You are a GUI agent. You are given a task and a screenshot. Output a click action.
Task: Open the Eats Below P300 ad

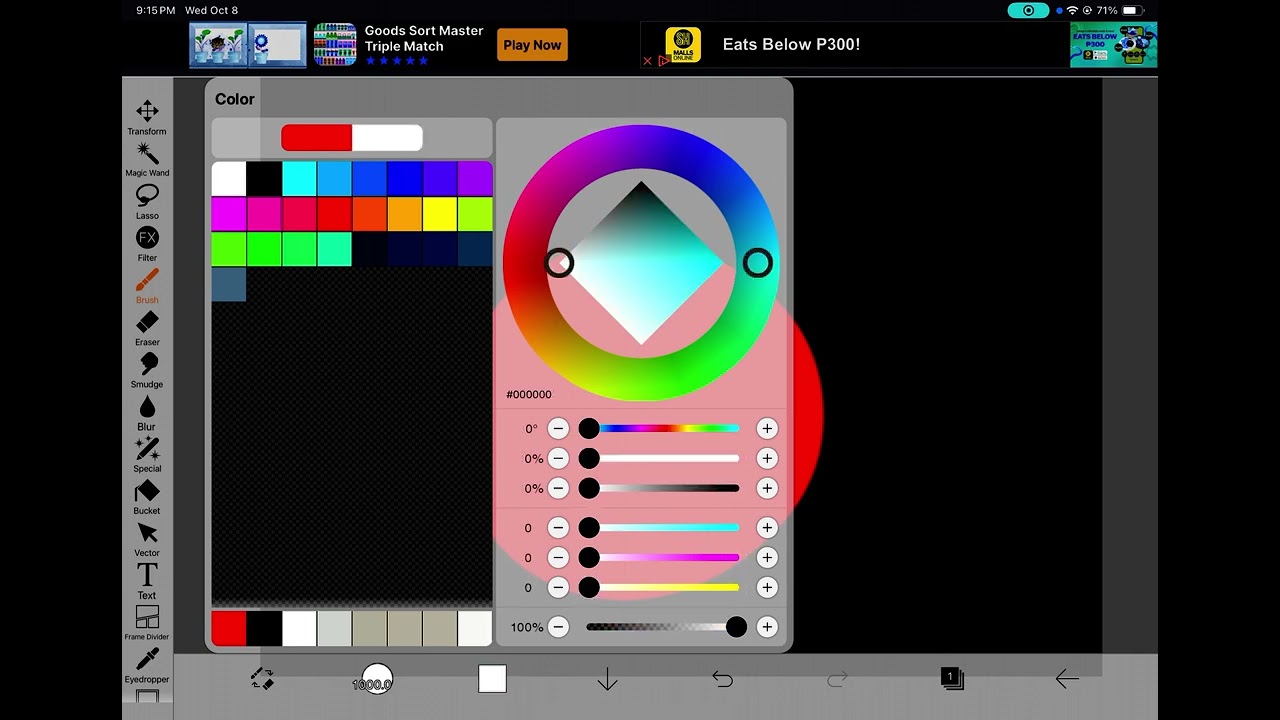[x=791, y=44]
